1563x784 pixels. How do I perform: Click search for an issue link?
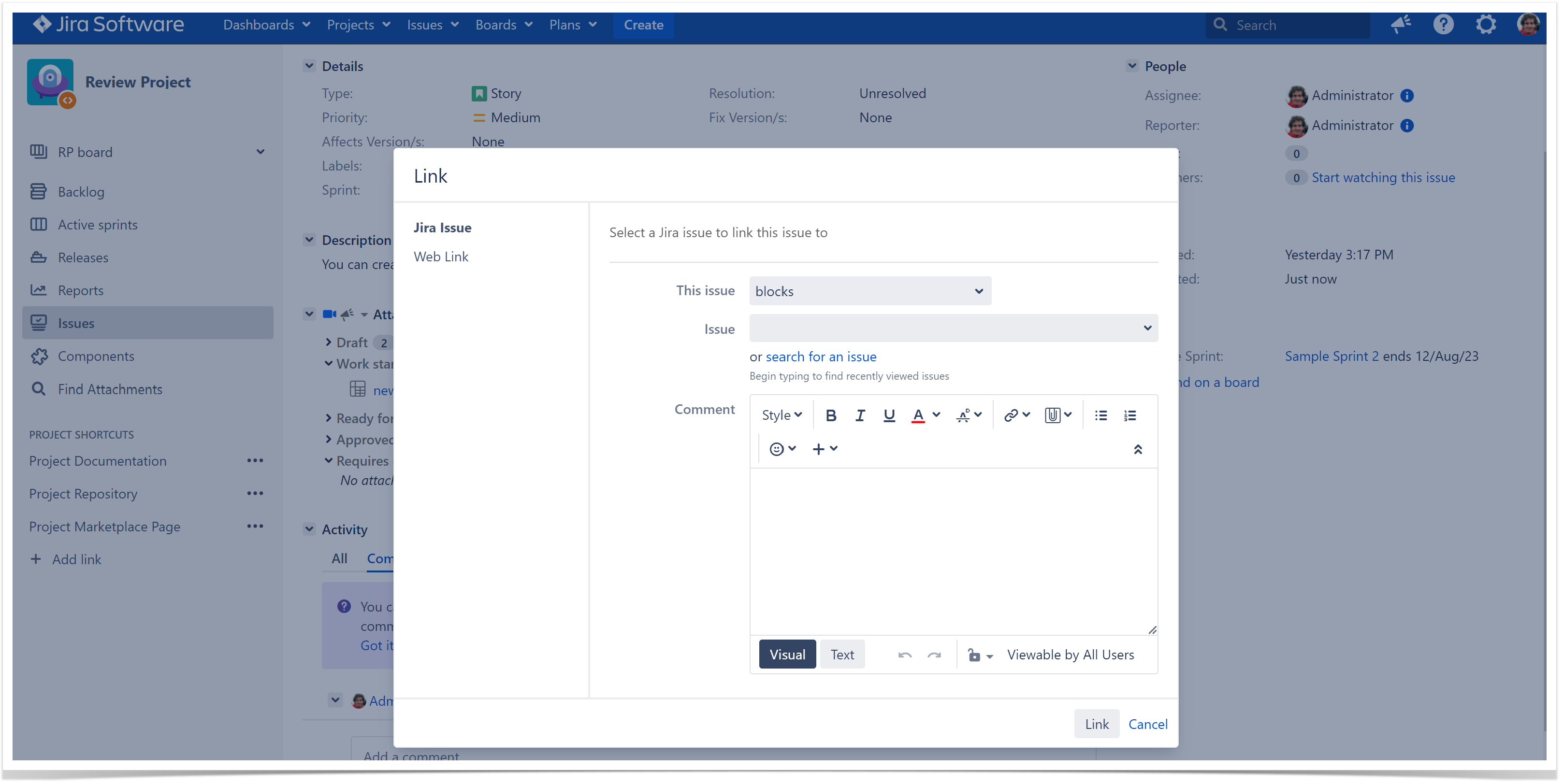[x=820, y=356]
